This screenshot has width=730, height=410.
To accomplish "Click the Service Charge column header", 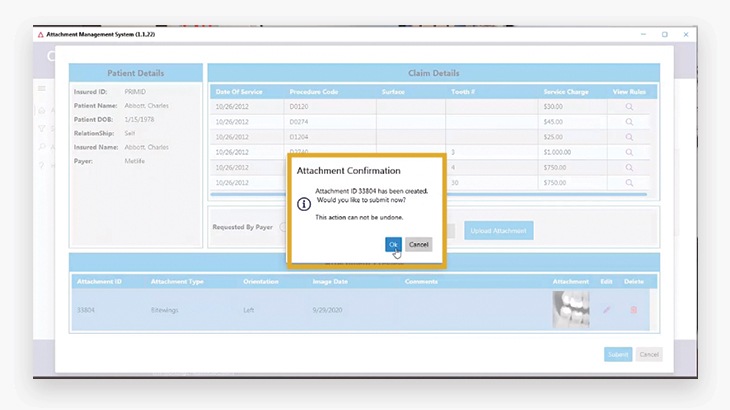I will coord(567,92).
